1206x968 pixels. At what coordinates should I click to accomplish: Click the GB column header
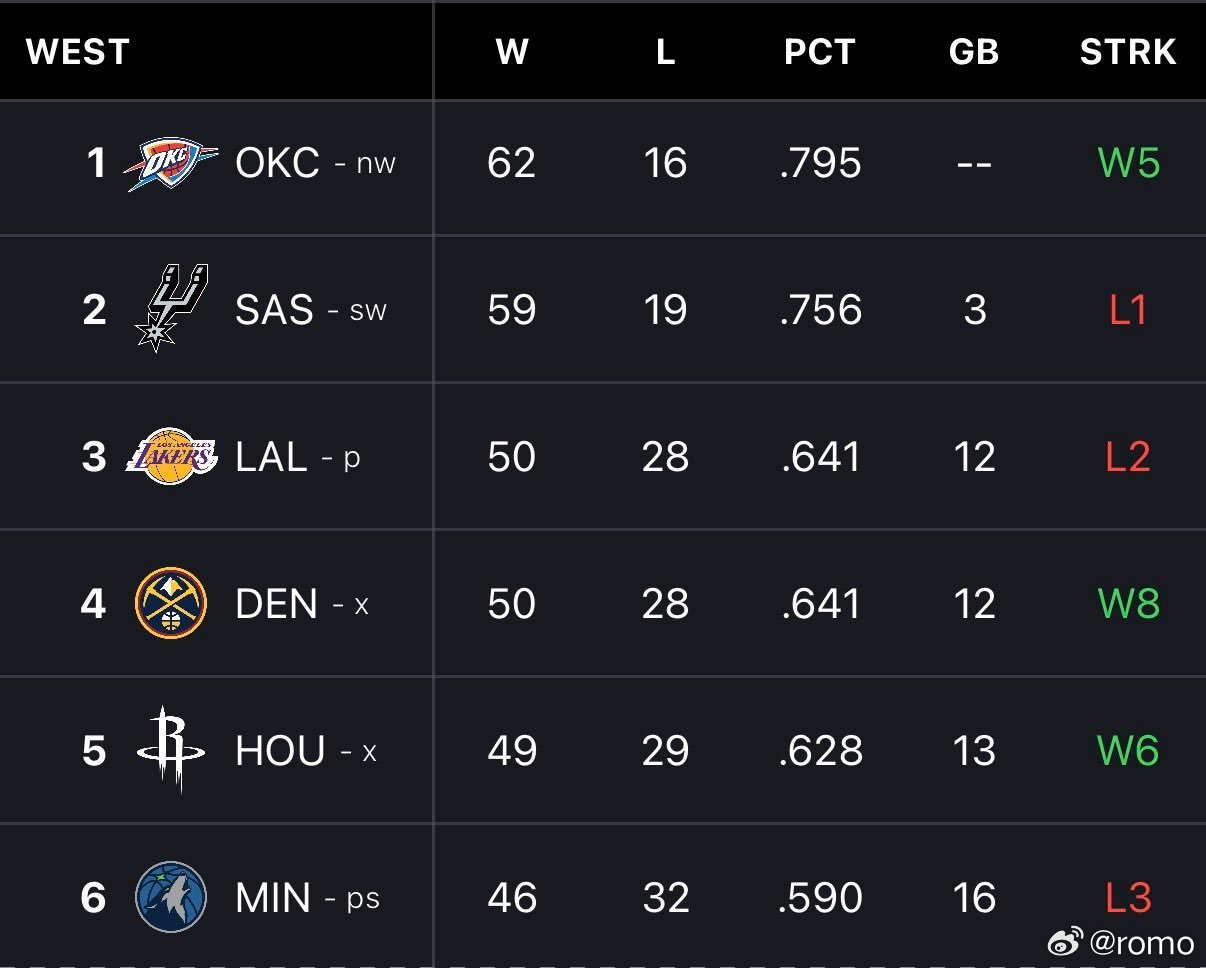click(x=974, y=52)
